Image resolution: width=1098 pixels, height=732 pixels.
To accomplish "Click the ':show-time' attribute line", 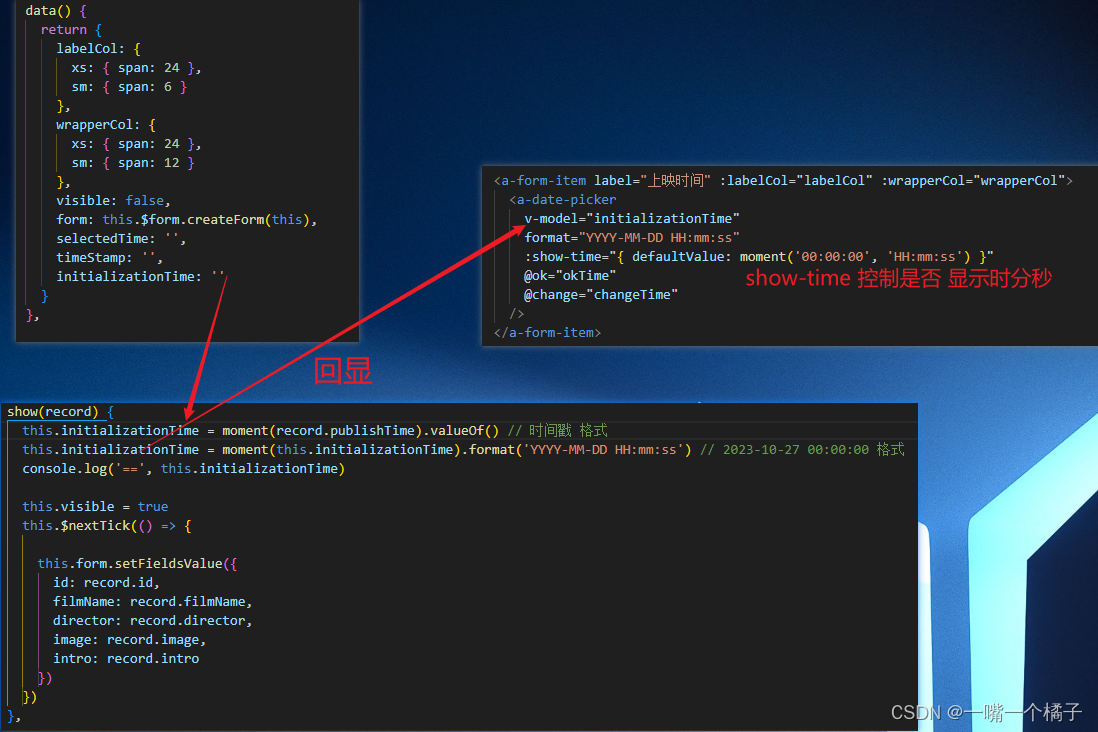I will pyautogui.click(x=758, y=257).
